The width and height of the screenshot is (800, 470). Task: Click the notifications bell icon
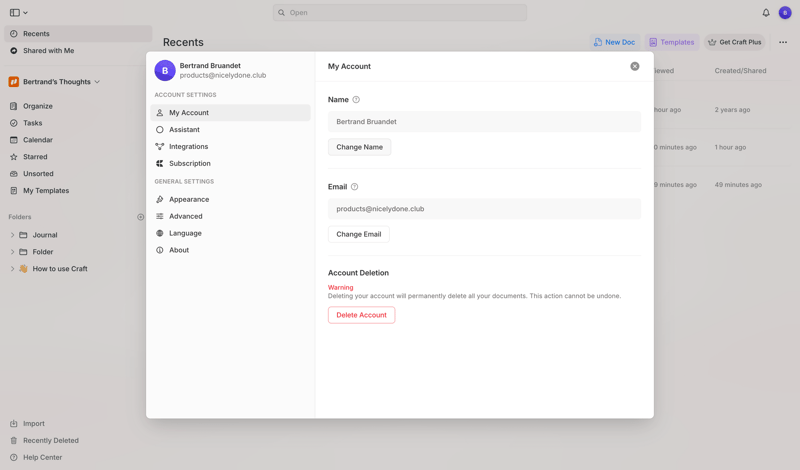click(x=766, y=13)
